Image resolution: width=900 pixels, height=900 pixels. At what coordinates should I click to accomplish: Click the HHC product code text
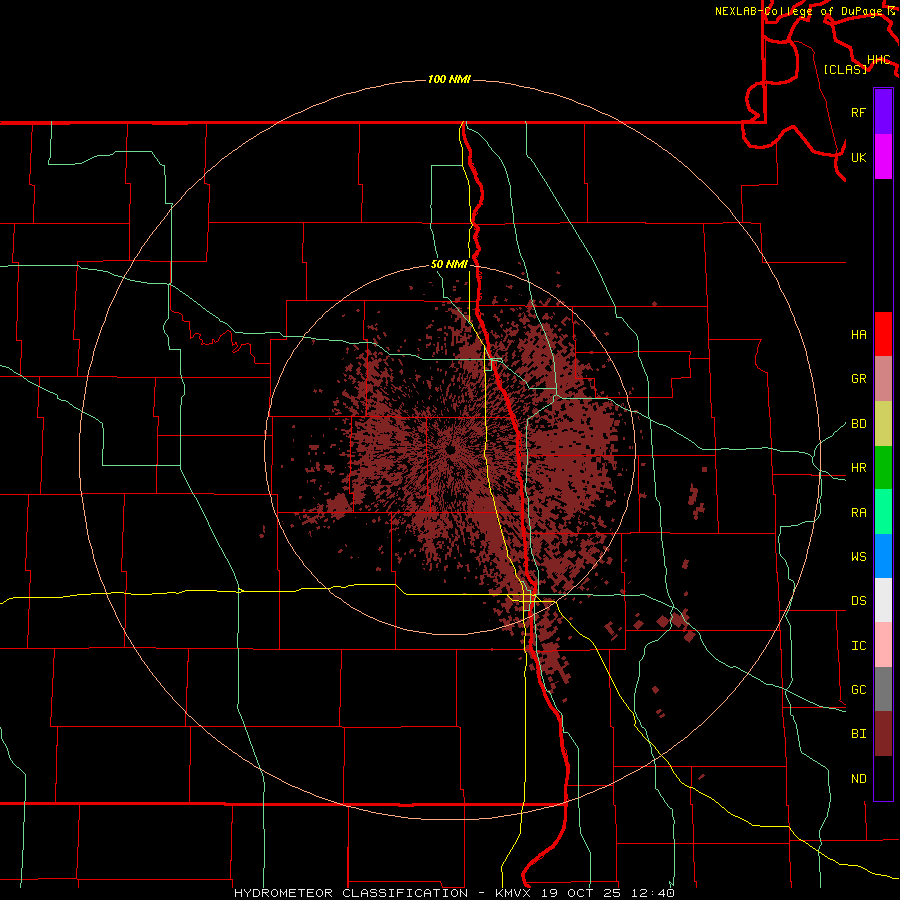(878, 60)
